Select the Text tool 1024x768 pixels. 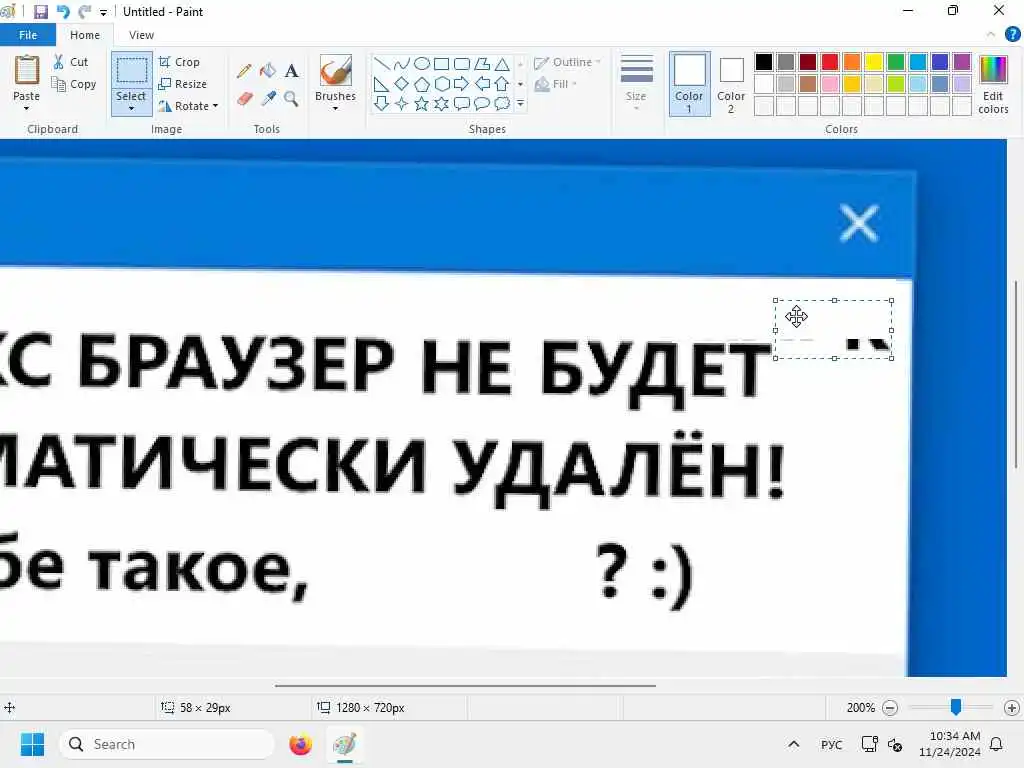click(x=291, y=71)
